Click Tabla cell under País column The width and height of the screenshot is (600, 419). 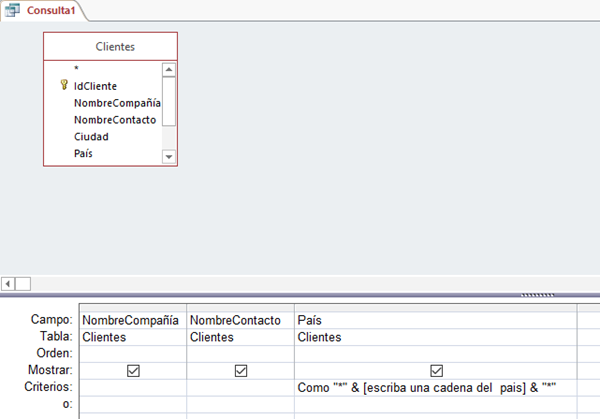point(435,337)
